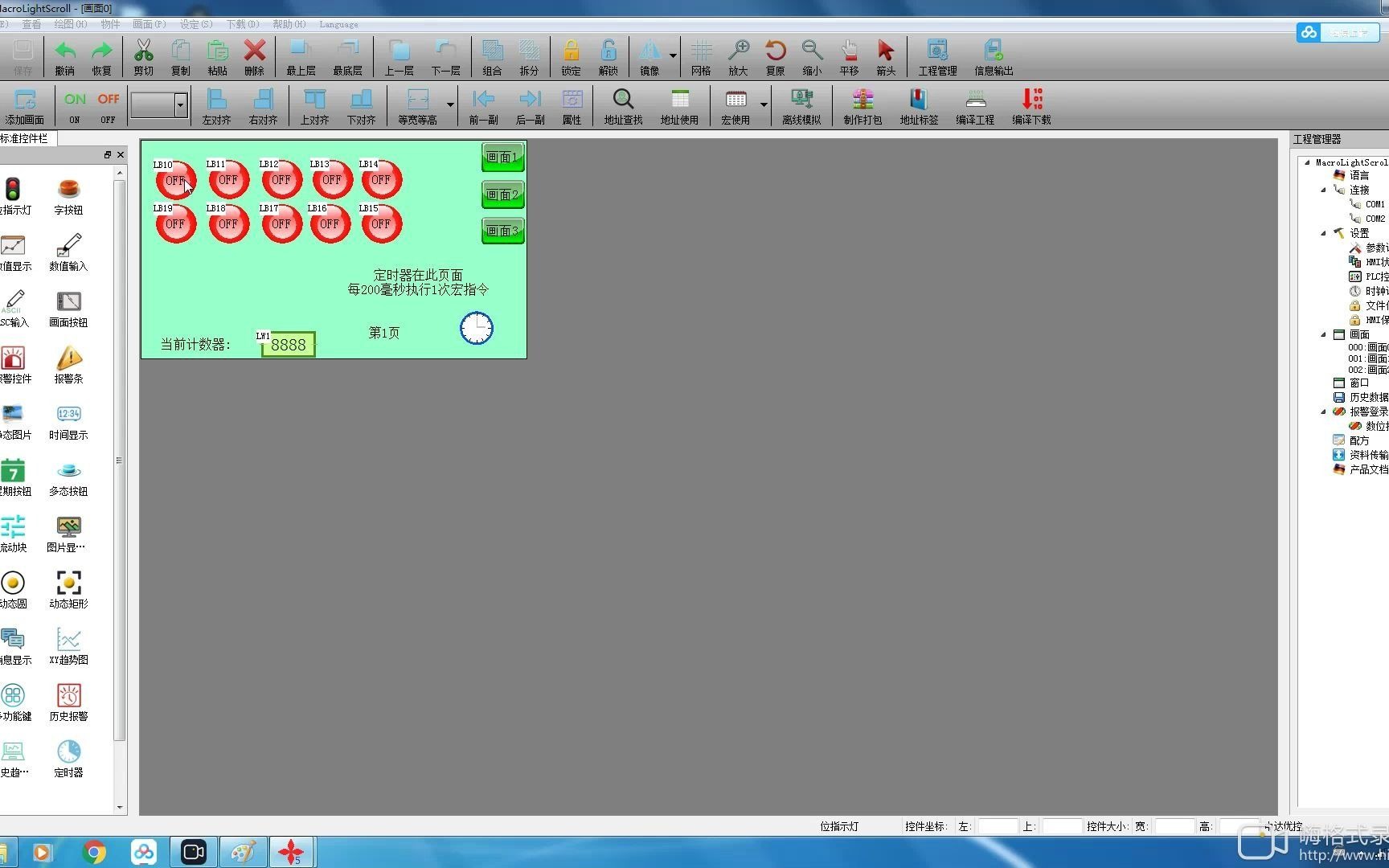The width and height of the screenshot is (1389, 868).
Task: Toggle the LB11 indicator lamp
Action: [x=228, y=181]
